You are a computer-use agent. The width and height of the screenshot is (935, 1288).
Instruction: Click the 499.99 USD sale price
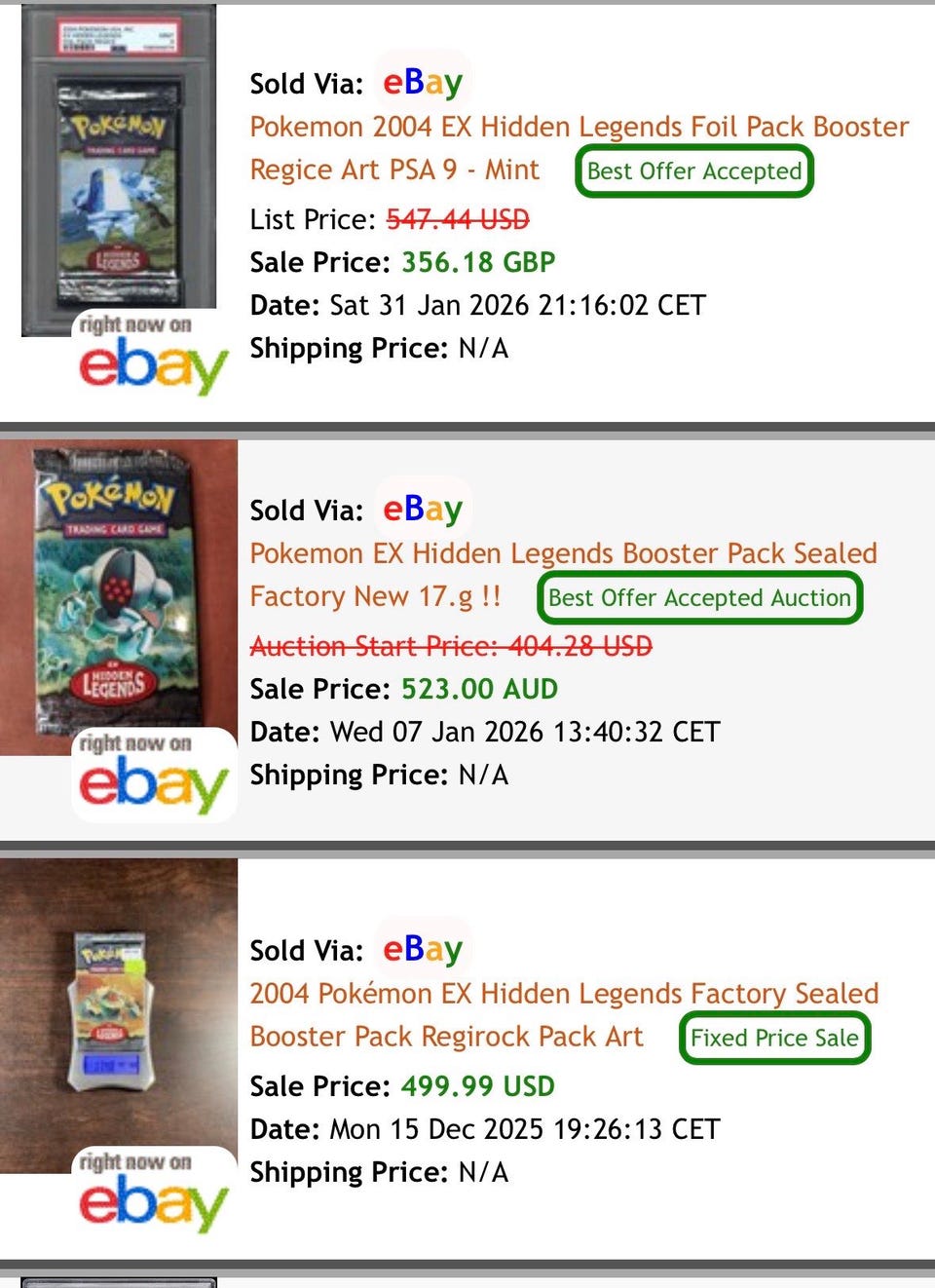[x=478, y=1086]
